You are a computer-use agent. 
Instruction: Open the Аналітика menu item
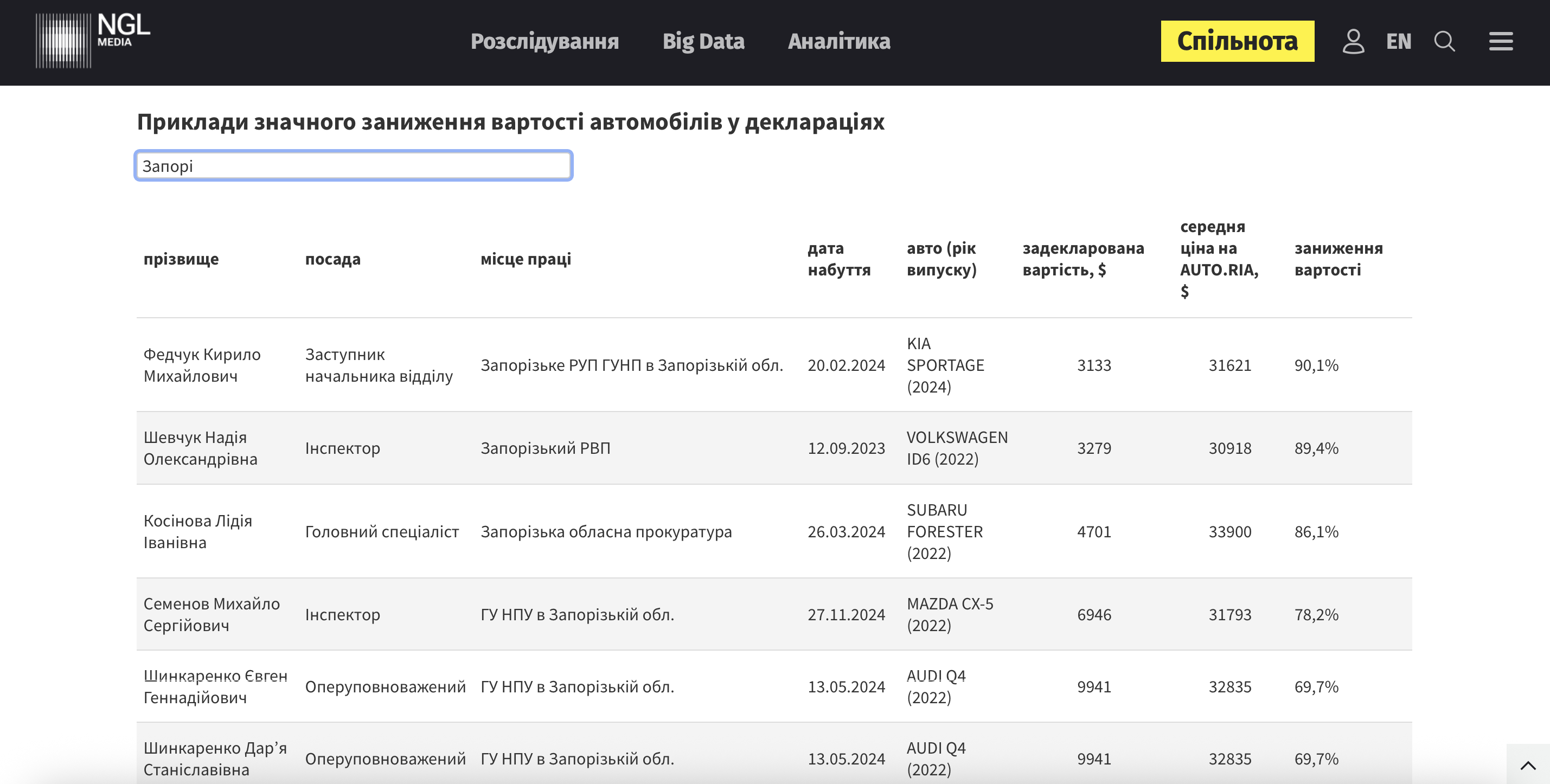pos(839,42)
